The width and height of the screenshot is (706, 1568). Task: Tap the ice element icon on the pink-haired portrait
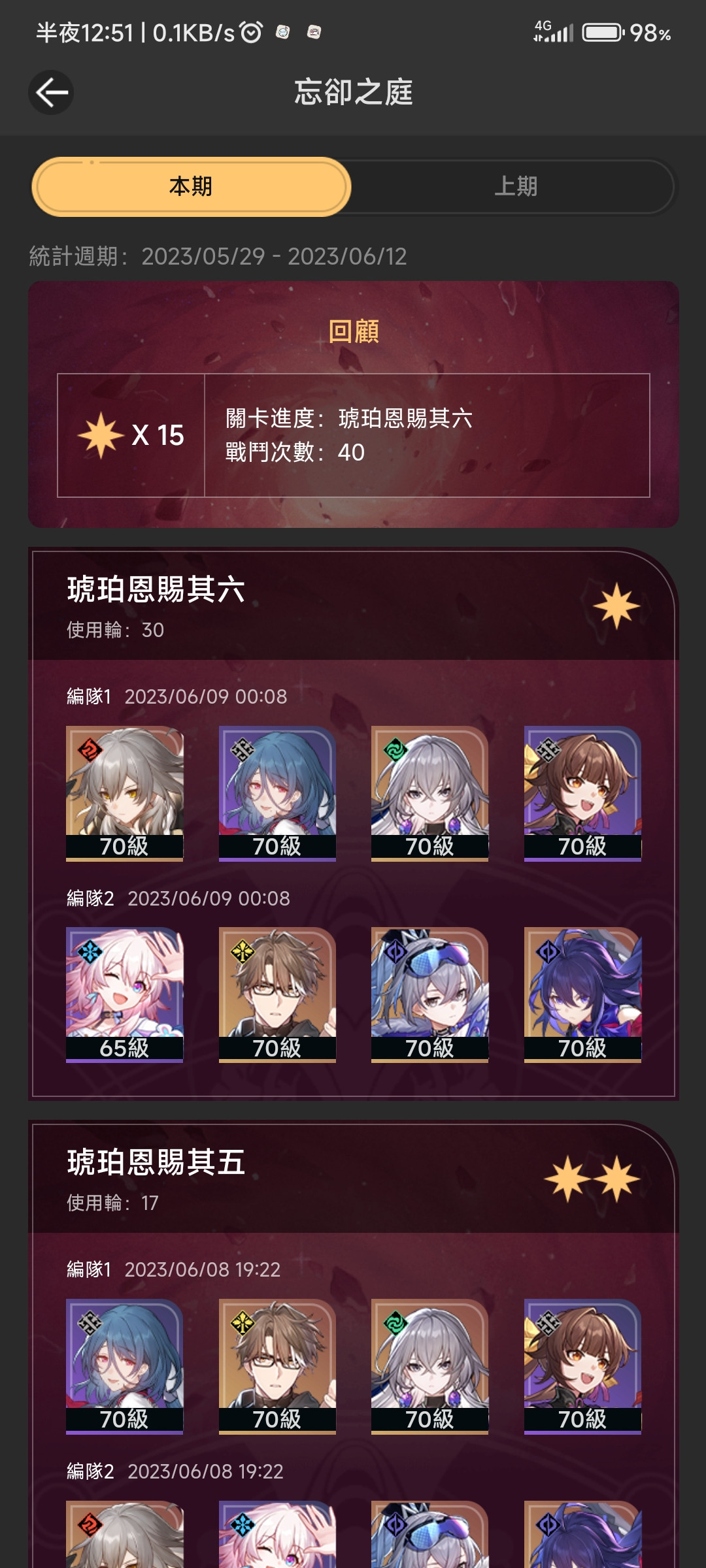90,952
